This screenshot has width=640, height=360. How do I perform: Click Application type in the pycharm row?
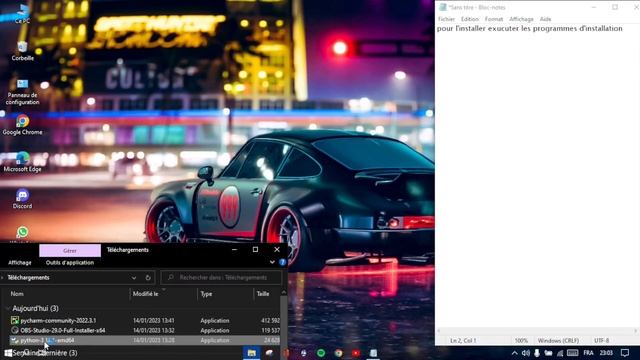coord(215,320)
